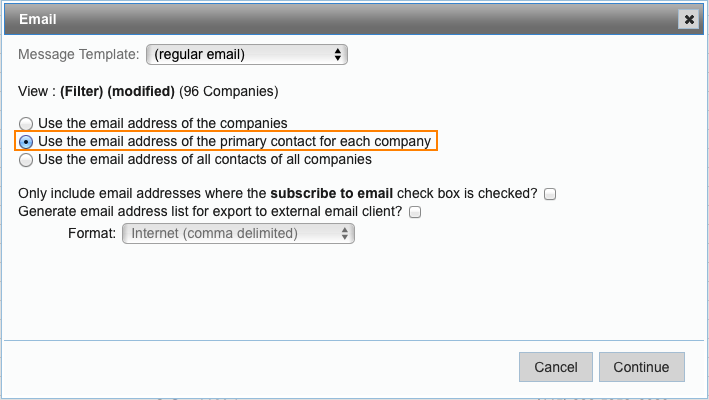This screenshot has height=400, width=709.
Task: Click the "Use the email address of the companies" label
Action: 155,123
